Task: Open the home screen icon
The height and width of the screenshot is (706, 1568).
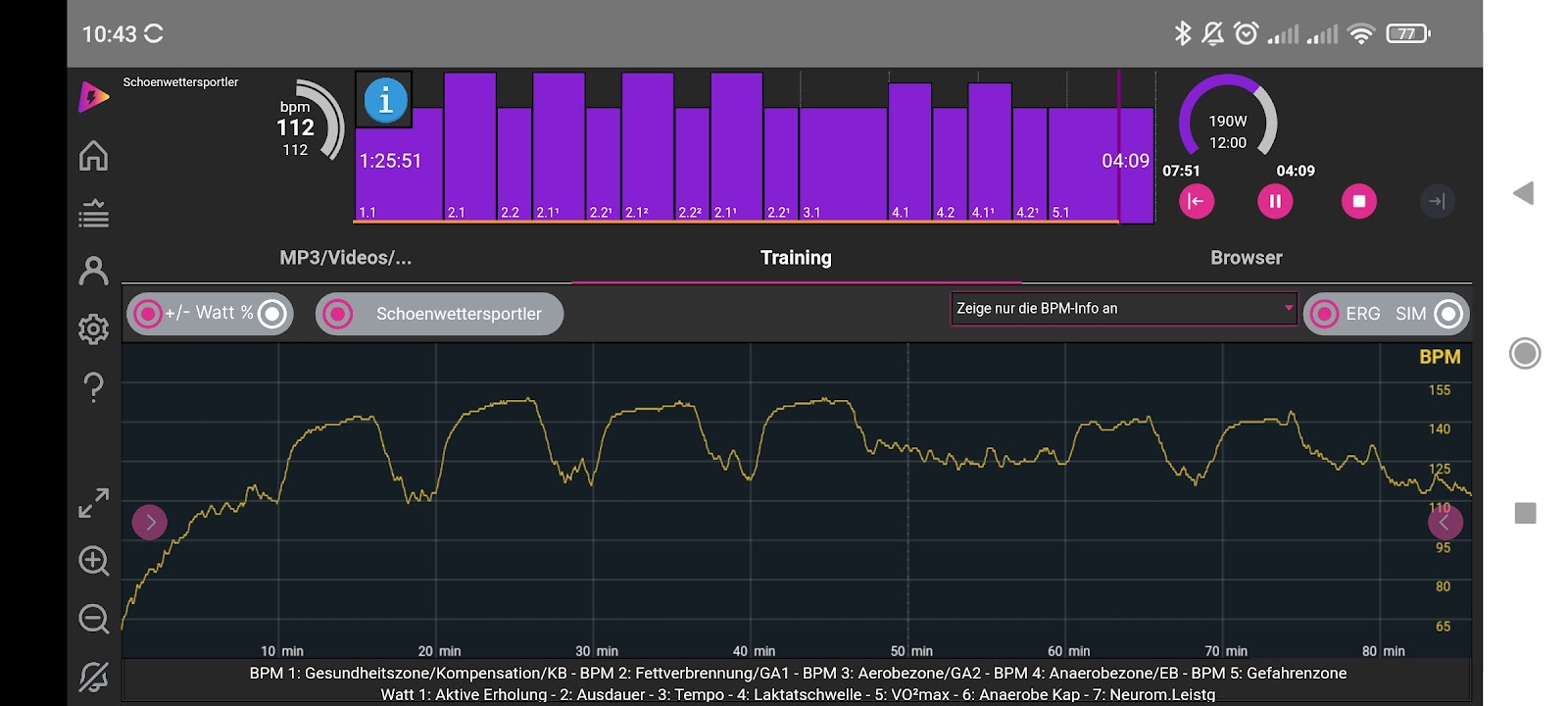Action: coord(93,156)
